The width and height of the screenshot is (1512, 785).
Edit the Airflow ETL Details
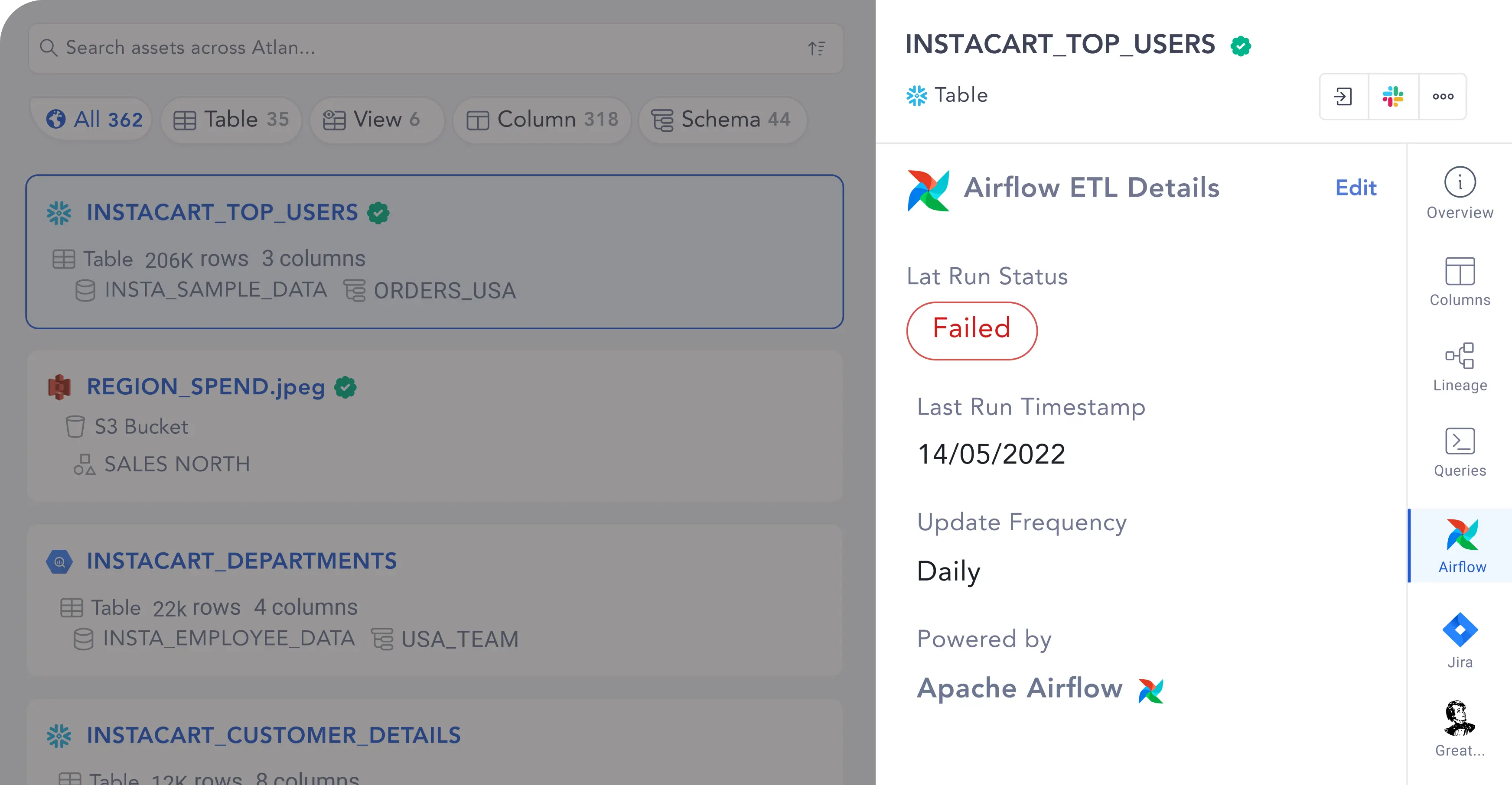point(1355,188)
